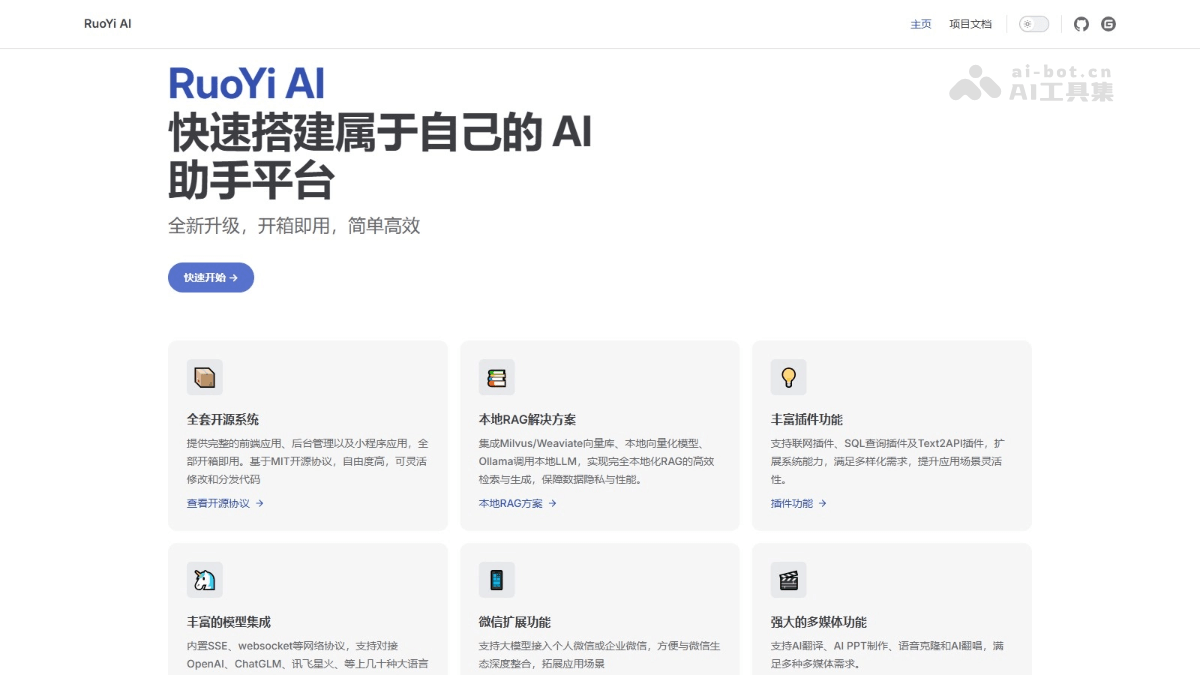Open the 插件功能 link
Screen dimensions: 1200x675
click(x=790, y=503)
